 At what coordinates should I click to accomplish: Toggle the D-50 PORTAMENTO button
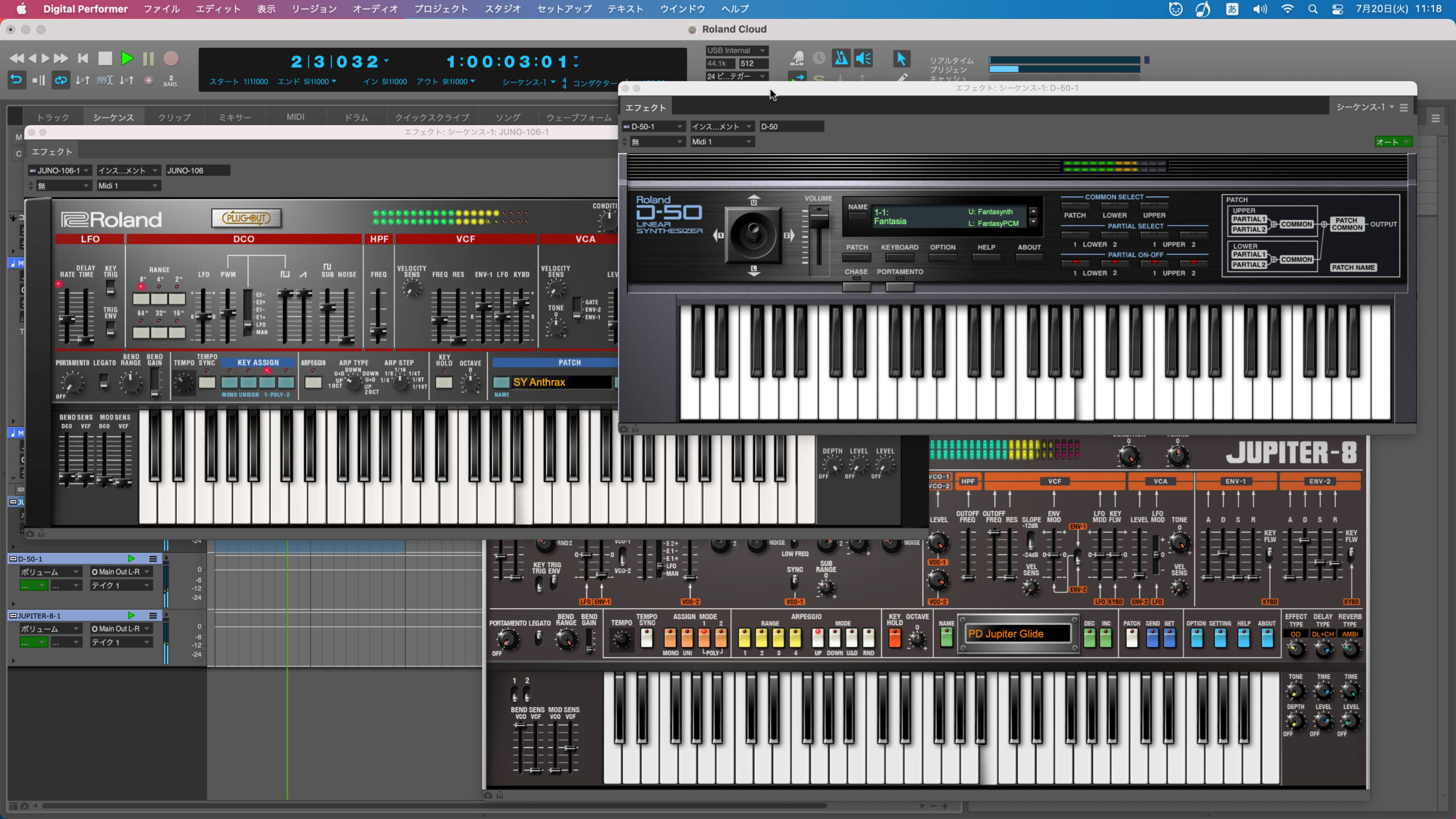pyautogui.click(x=900, y=287)
